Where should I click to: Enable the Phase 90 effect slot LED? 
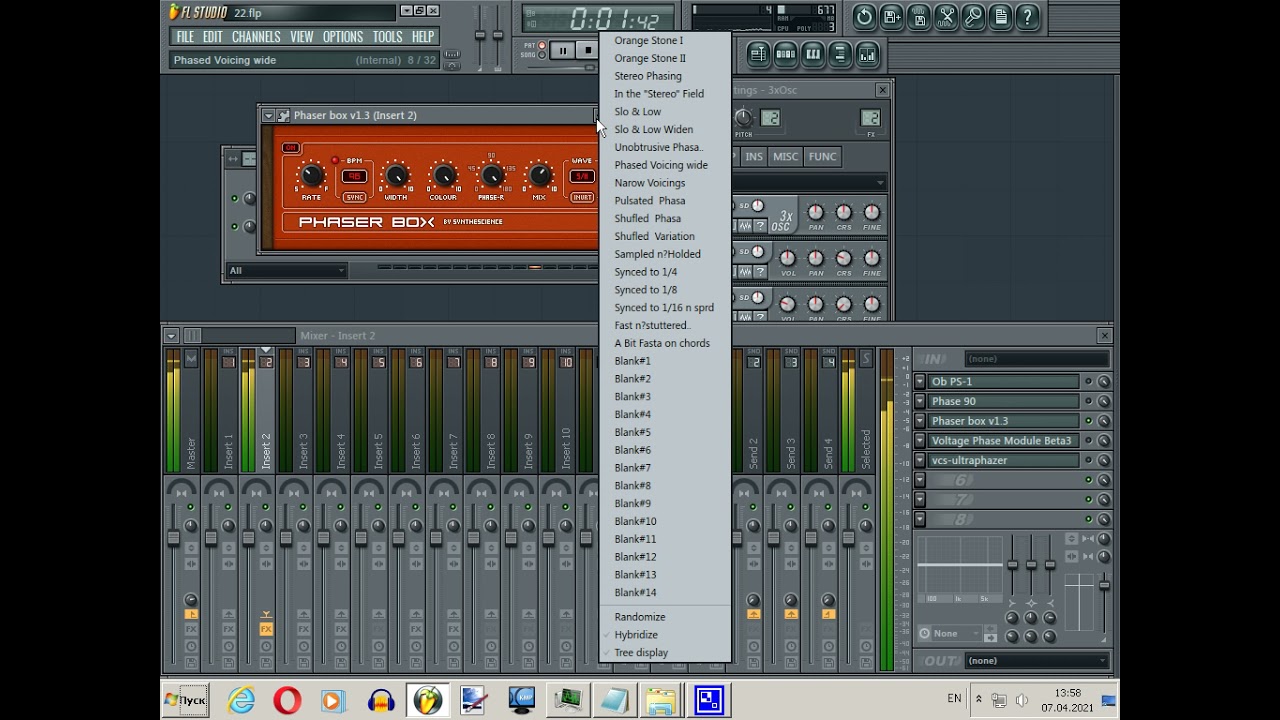(x=1089, y=402)
